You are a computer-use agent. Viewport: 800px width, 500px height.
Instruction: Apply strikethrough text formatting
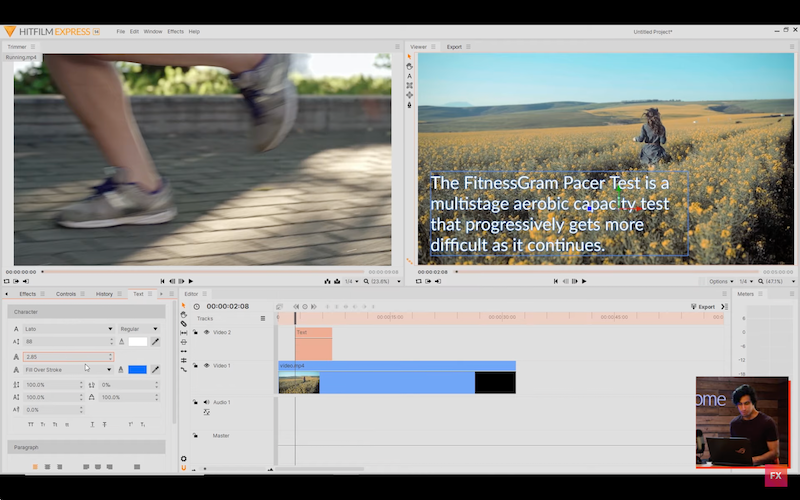(x=105, y=424)
